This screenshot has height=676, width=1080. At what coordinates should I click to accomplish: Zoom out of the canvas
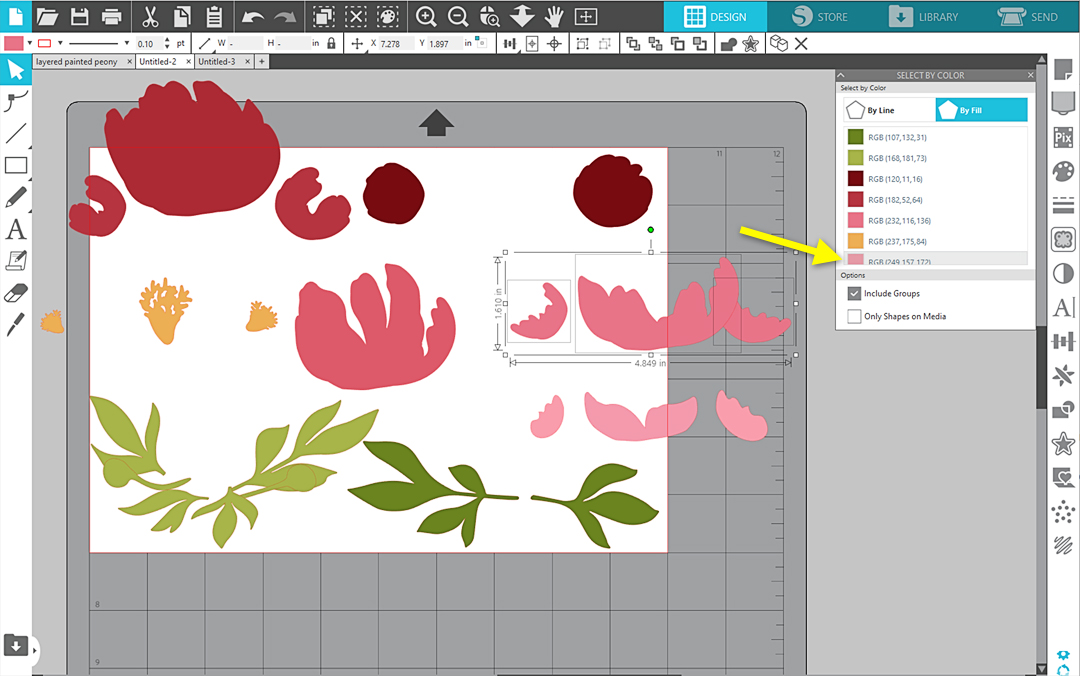[458, 16]
